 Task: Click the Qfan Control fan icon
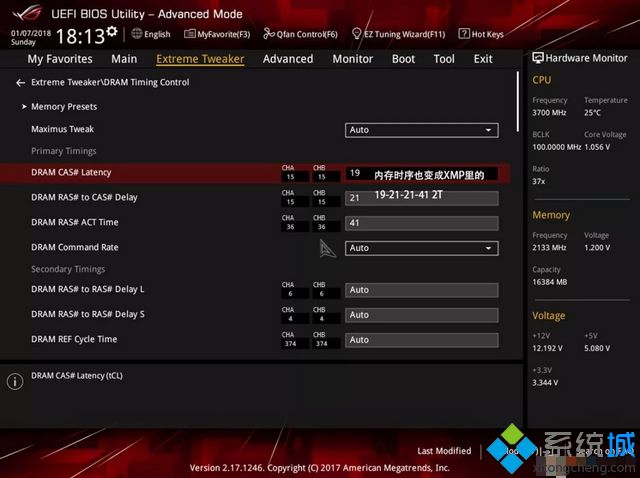coord(269,33)
